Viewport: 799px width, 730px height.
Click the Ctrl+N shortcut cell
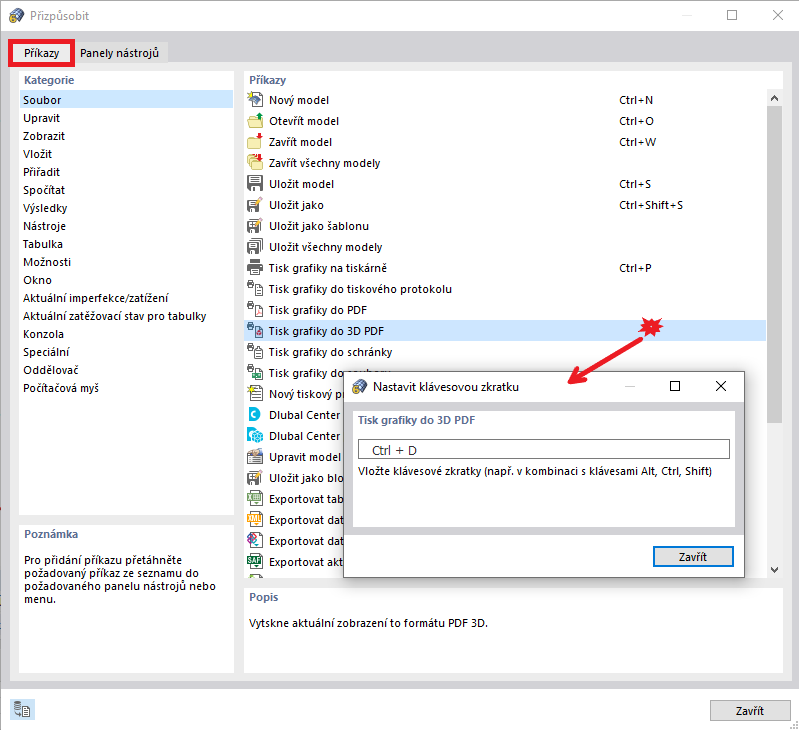point(636,100)
